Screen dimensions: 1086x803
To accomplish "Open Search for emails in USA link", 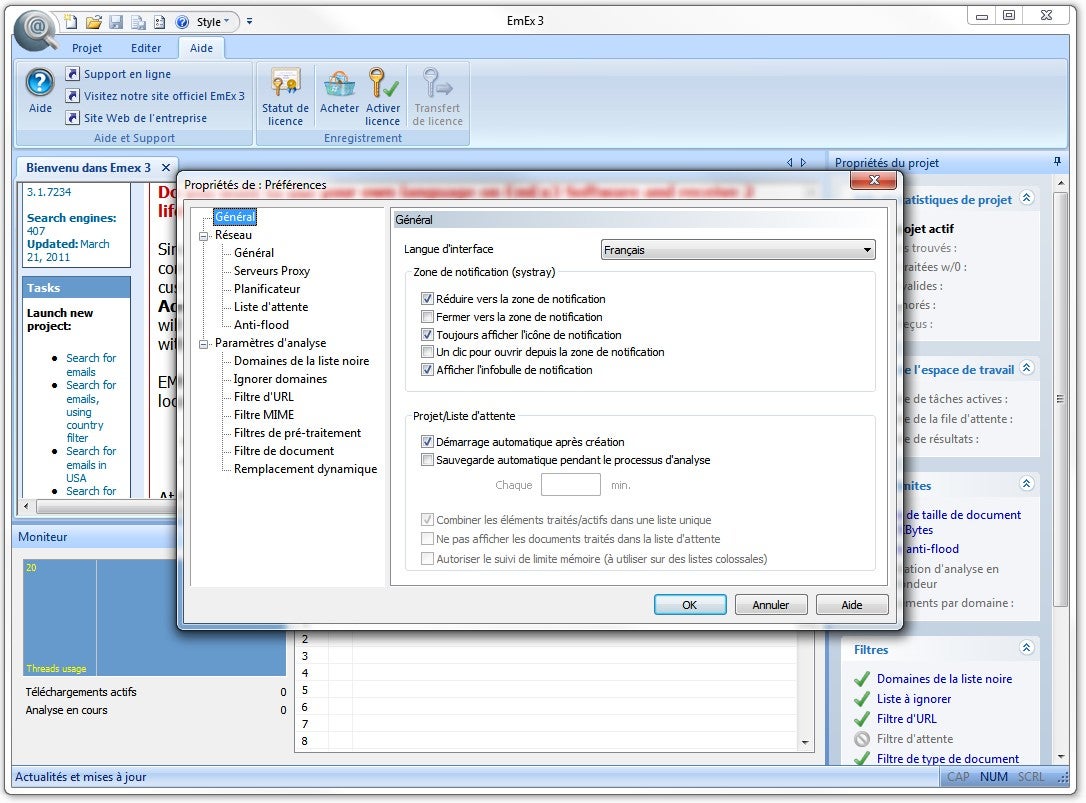I will [90, 464].
